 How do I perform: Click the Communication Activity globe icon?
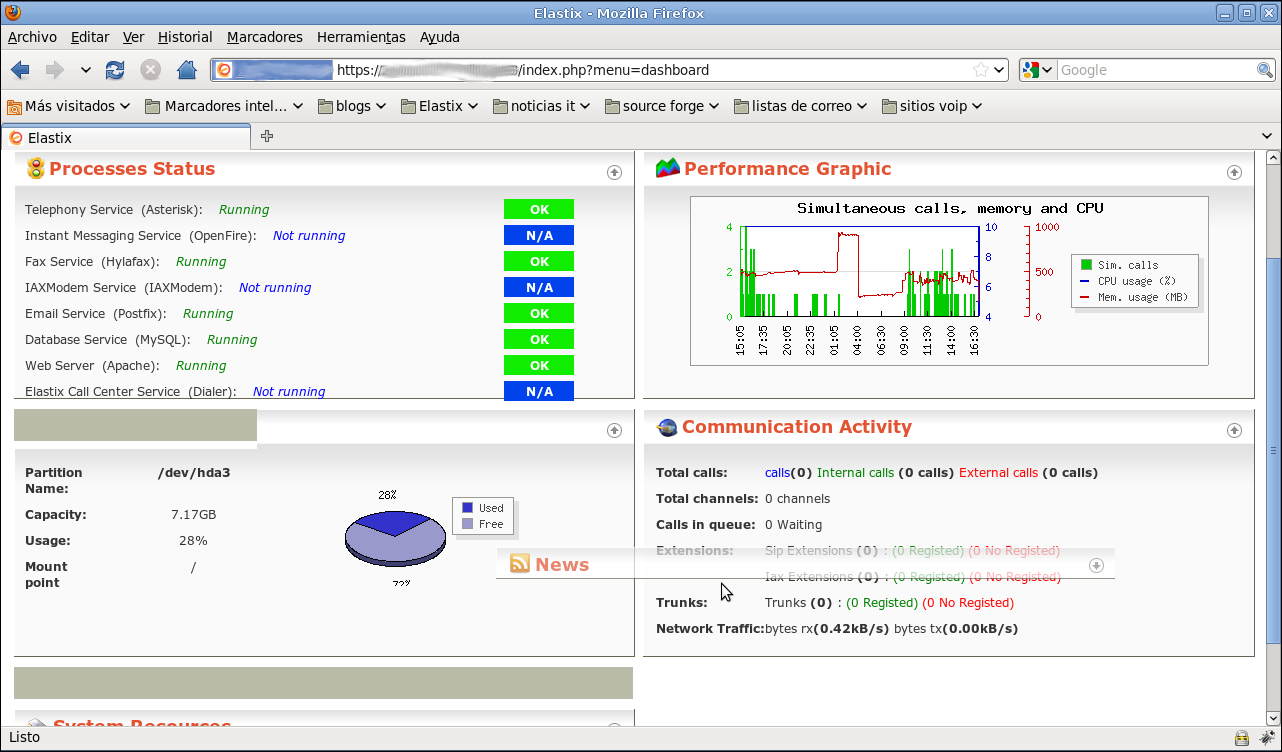pos(667,428)
